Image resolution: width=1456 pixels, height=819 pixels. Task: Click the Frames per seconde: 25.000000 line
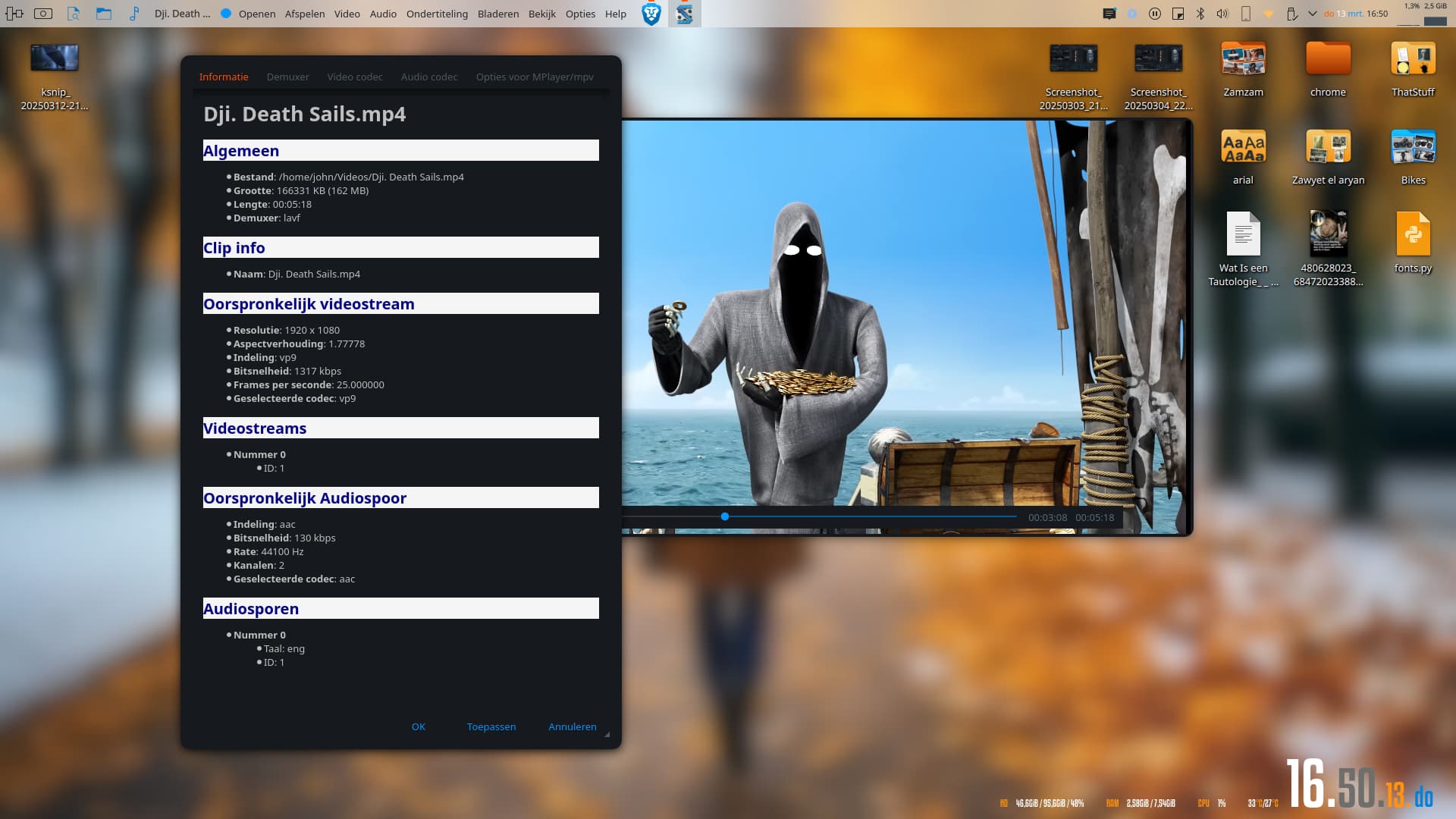click(309, 384)
